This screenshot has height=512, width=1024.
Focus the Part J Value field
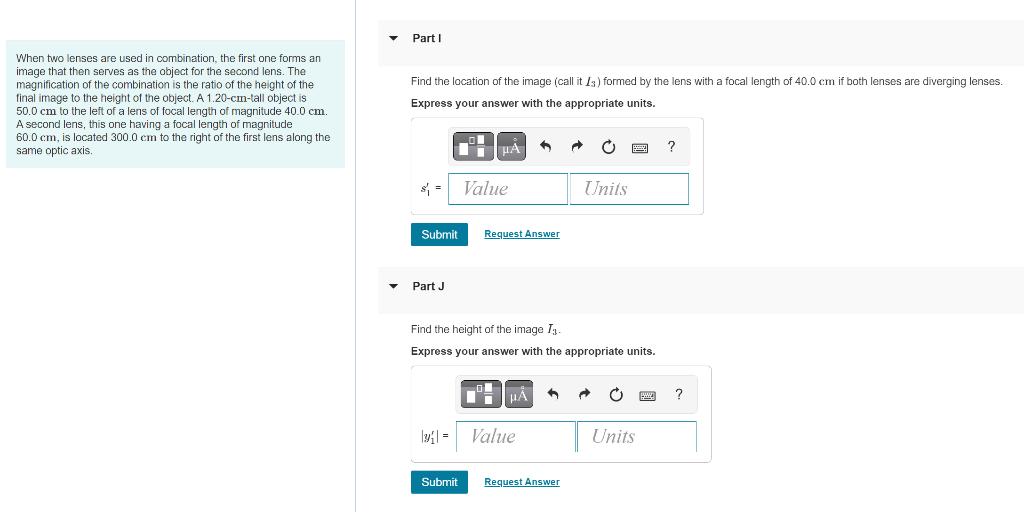(x=516, y=436)
